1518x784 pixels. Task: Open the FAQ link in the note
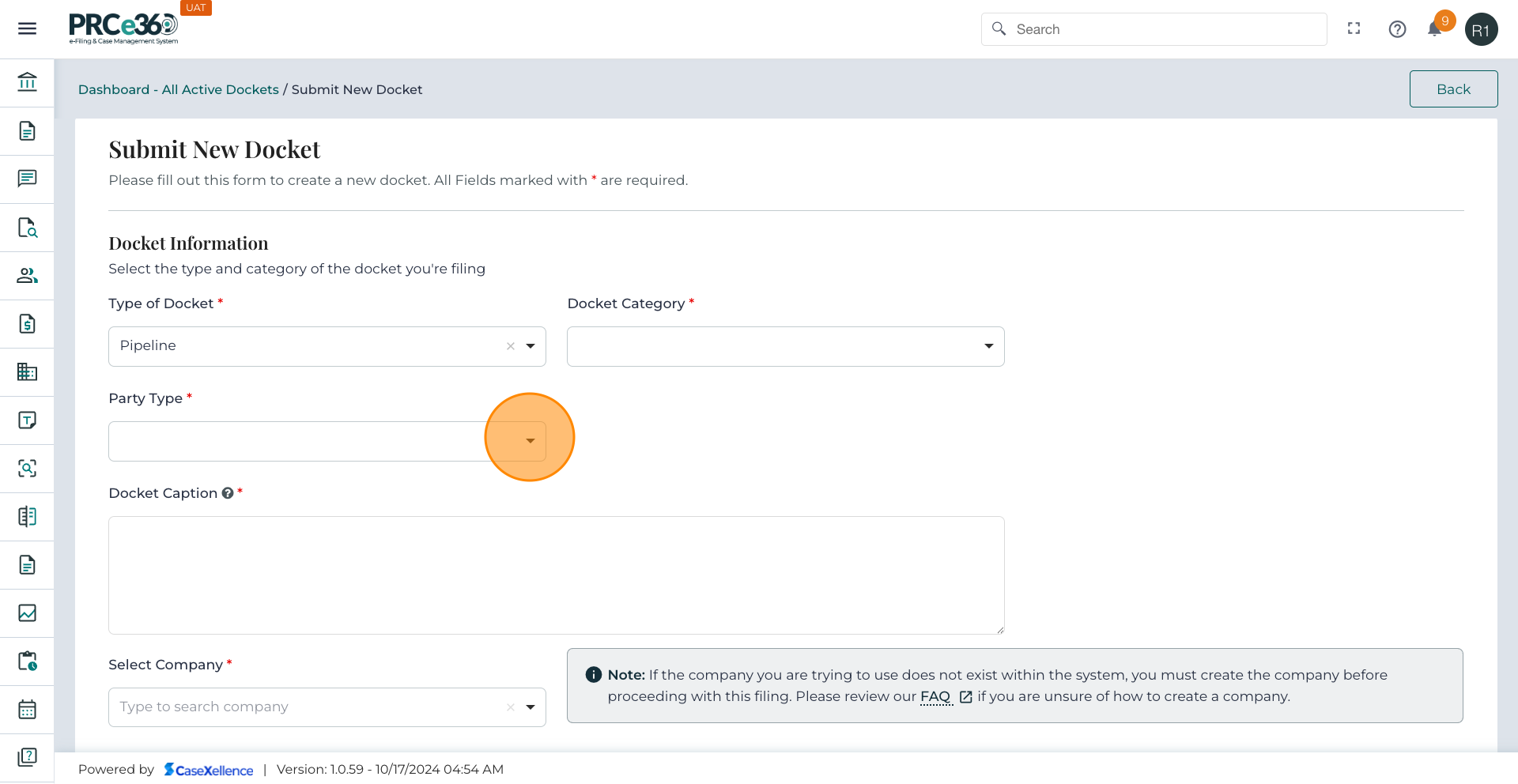(x=935, y=697)
